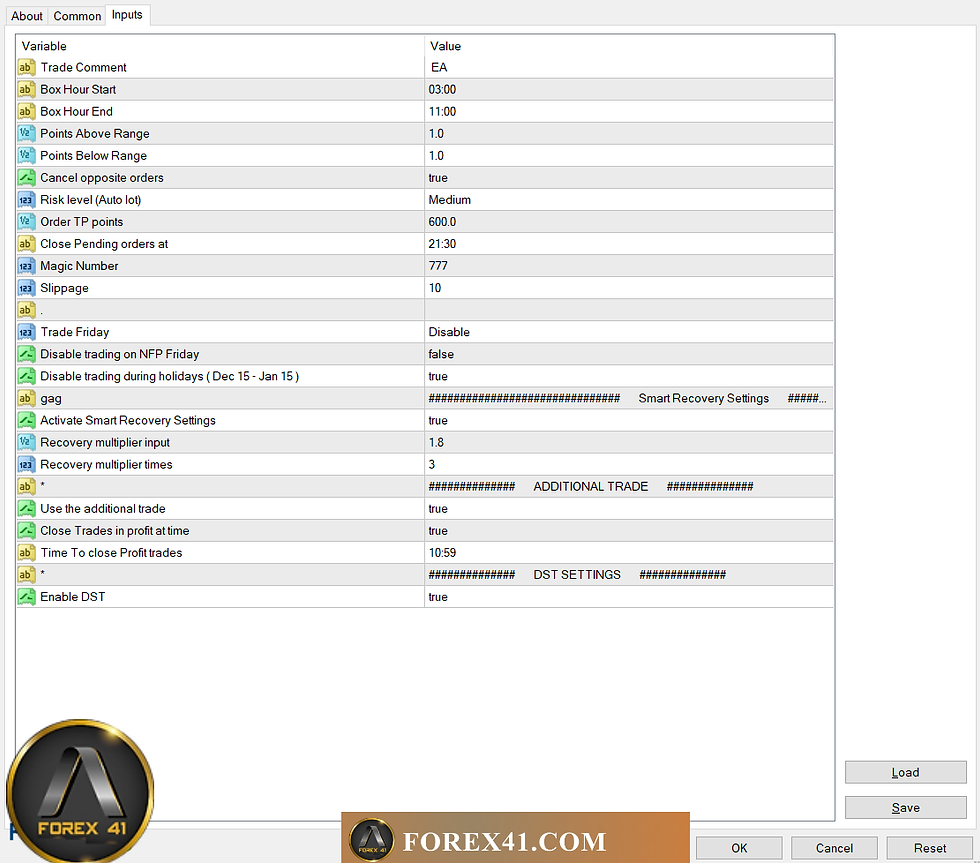This screenshot has width=980, height=863.
Task: Click the Points Above Range double icon
Action: [x=26, y=134]
